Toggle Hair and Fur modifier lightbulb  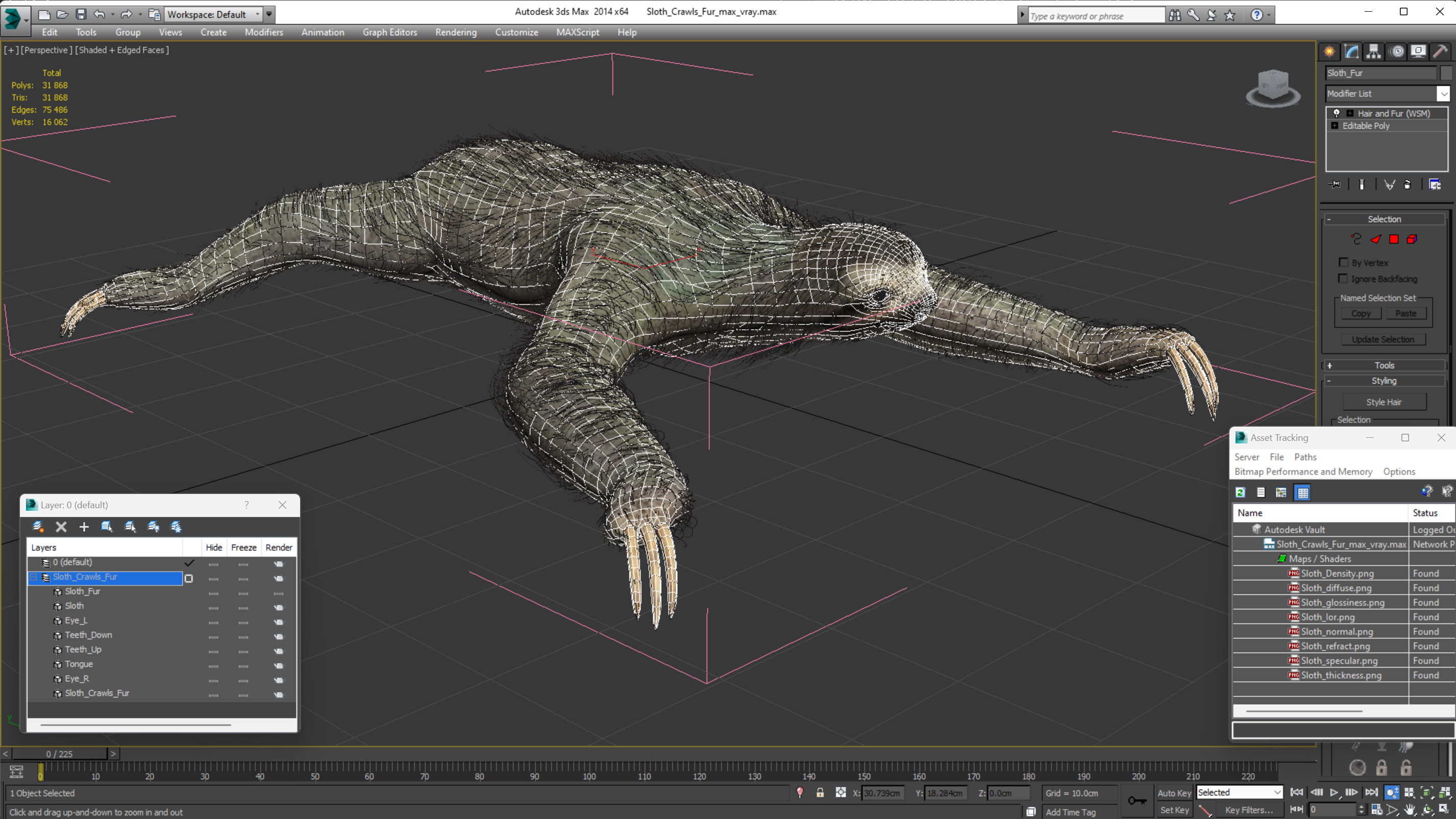(1337, 113)
